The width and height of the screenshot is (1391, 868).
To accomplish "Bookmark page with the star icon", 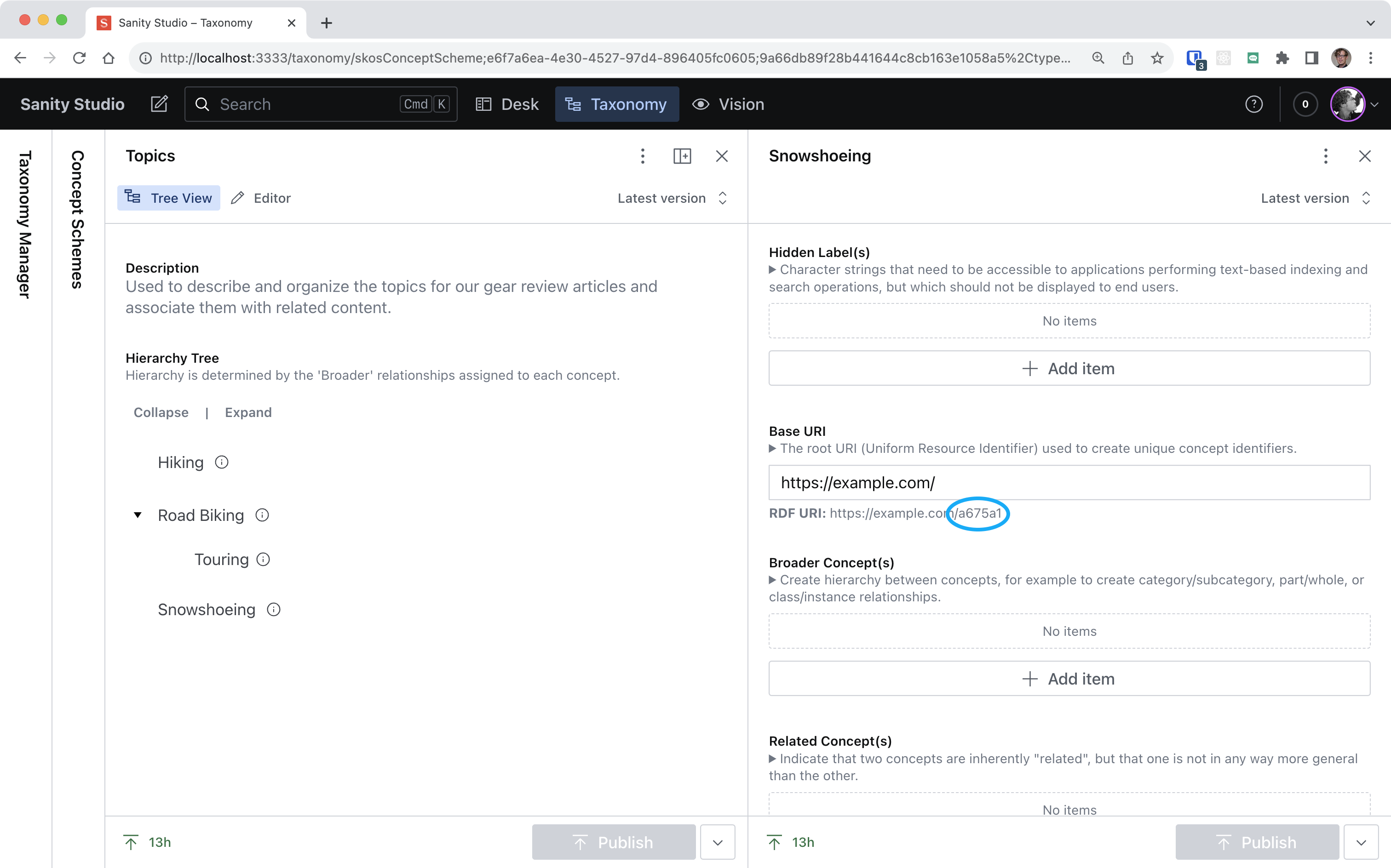I will point(1157,58).
